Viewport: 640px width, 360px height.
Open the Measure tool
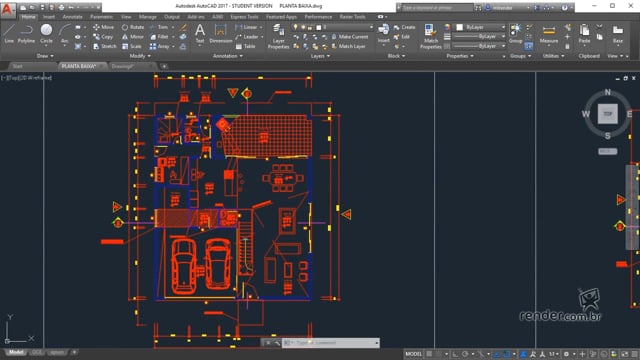coord(549,33)
